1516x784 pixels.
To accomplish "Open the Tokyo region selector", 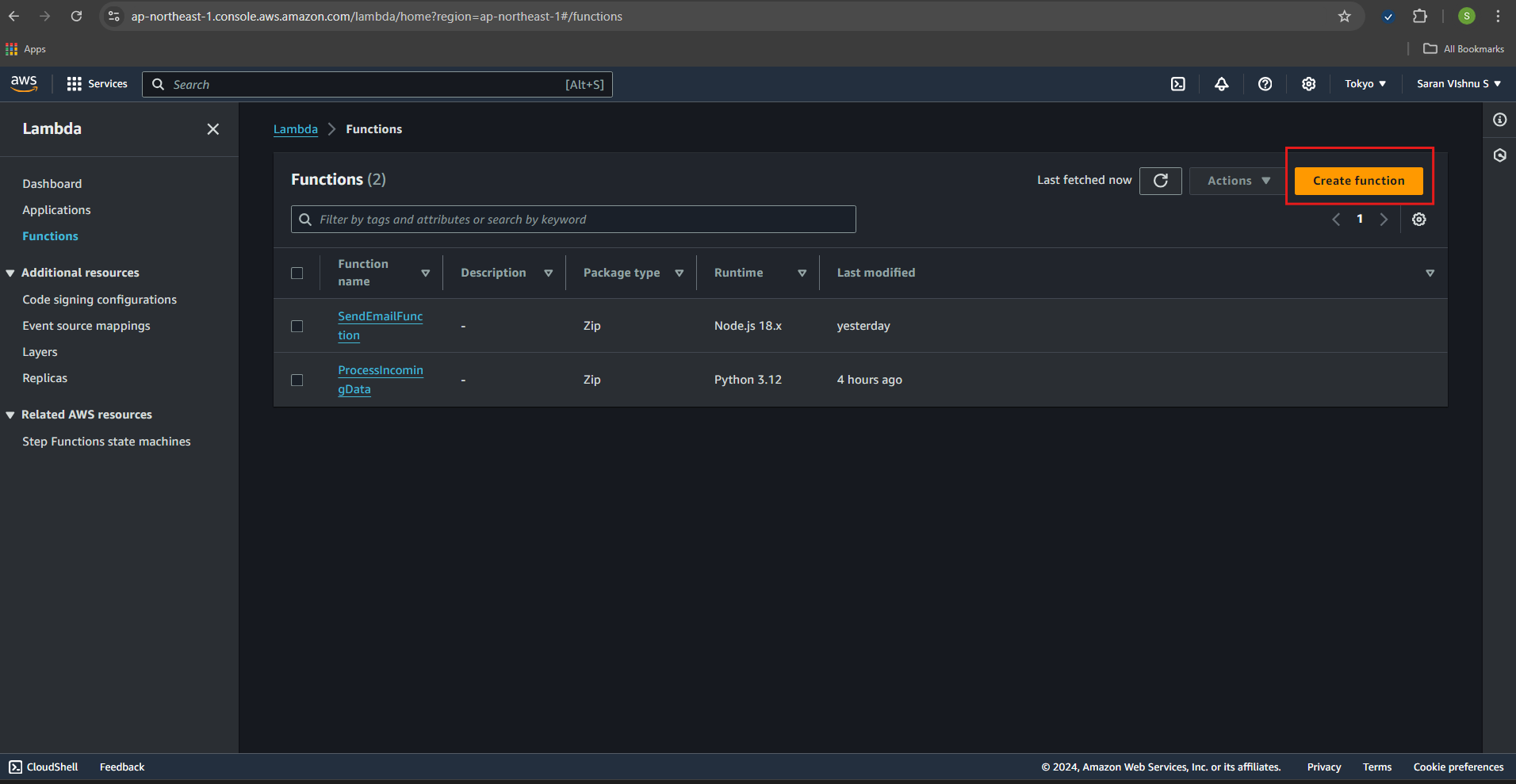I will point(1365,84).
